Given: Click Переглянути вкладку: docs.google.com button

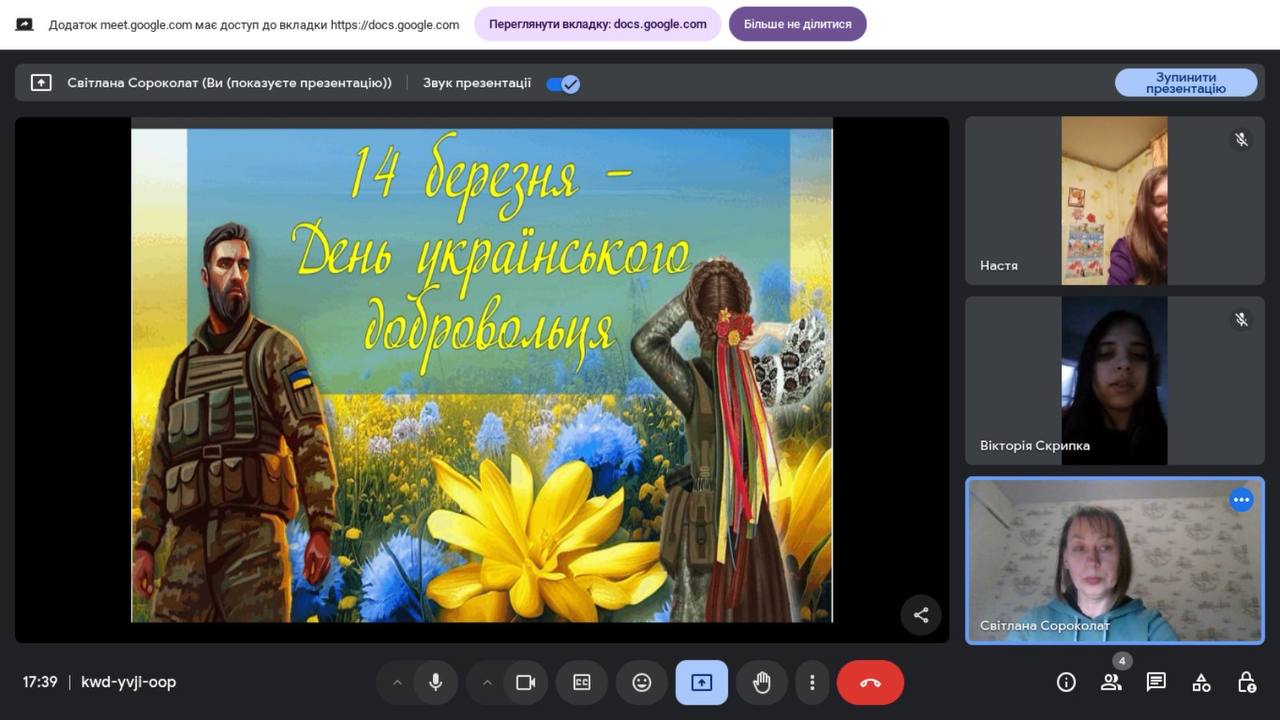Looking at the screenshot, I should coord(598,24).
